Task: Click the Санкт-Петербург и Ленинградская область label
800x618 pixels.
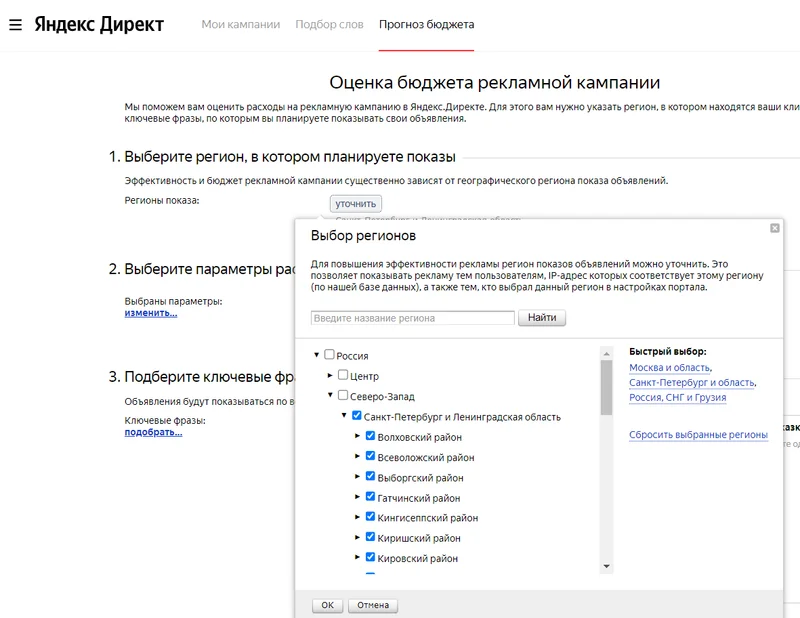Action: (x=462, y=417)
